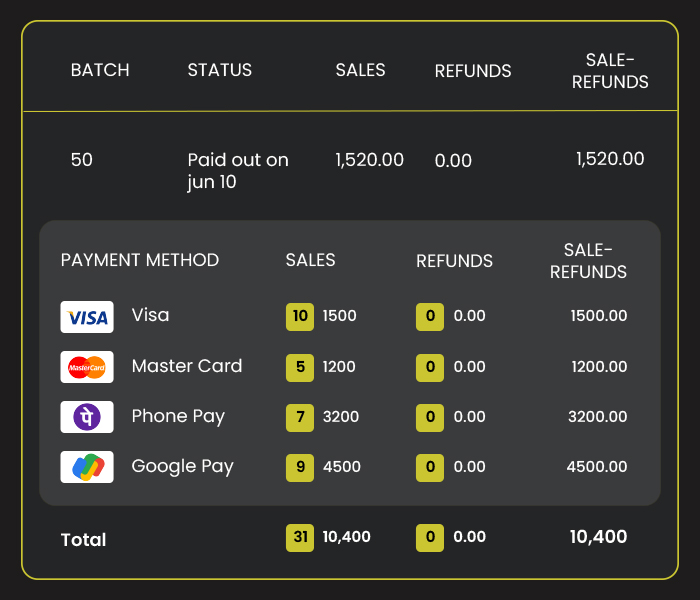Click Master Card sales count badge 5
This screenshot has height=600, width=700.
click(x=299, y=367)
